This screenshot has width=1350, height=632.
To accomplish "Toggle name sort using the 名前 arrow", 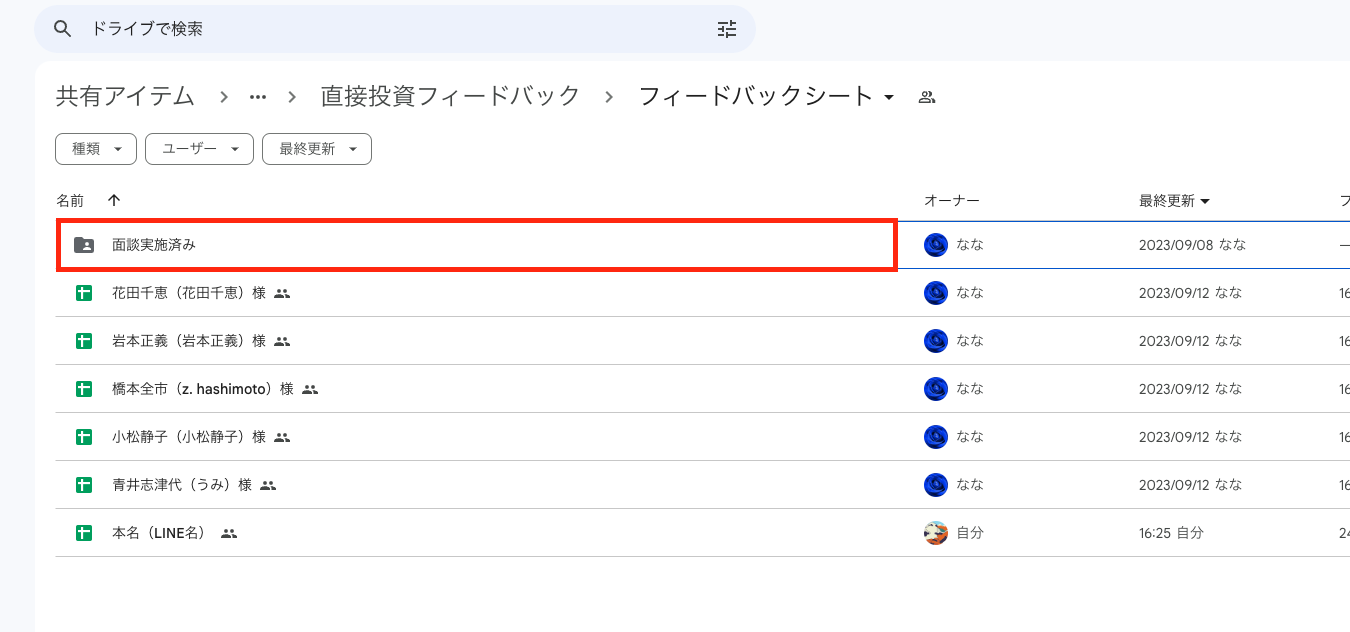I will click(x=114, y=200).
